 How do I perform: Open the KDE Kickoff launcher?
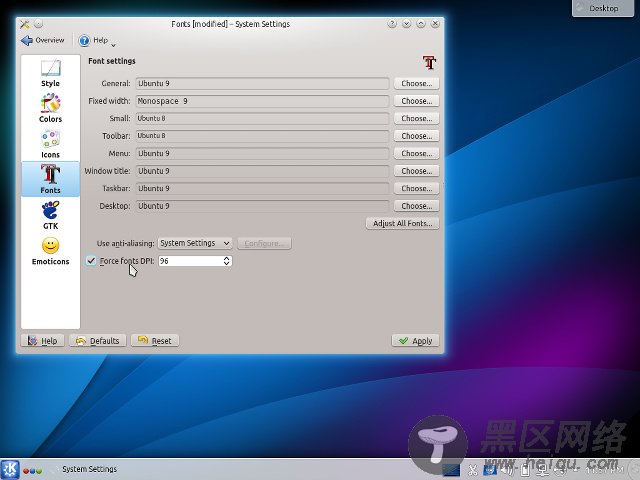[10, 469]
